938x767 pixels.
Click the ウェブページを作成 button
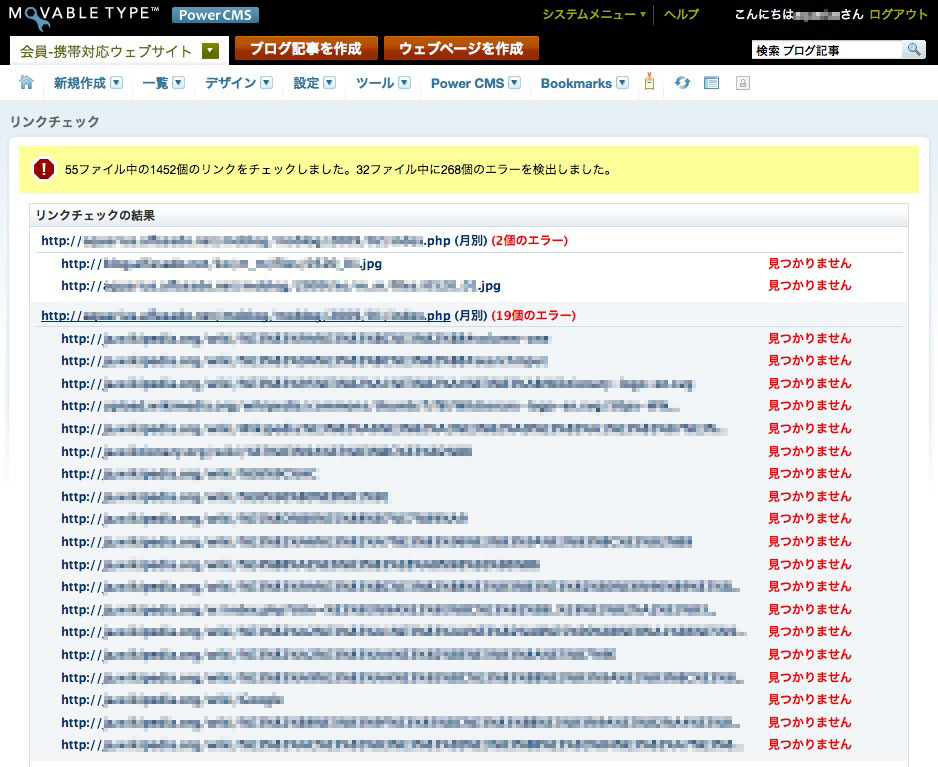point(461,48)
